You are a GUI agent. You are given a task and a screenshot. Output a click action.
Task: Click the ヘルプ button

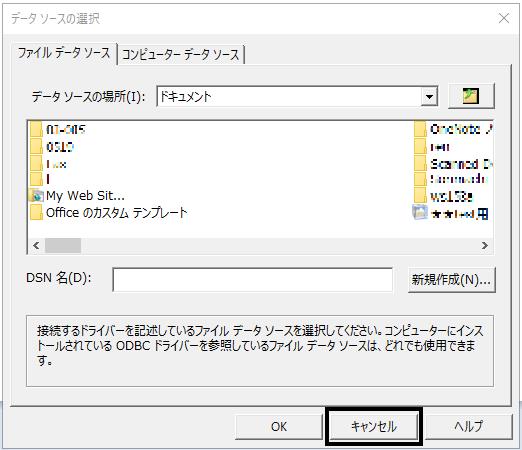pos(468,427)
